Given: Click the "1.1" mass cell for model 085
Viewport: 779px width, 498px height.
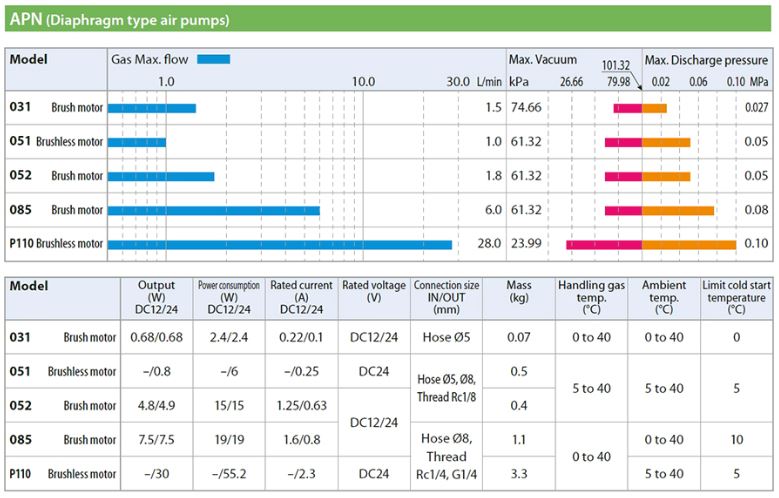Looking at the screenshot, I should pyautogui.click(x=519, y=440).
